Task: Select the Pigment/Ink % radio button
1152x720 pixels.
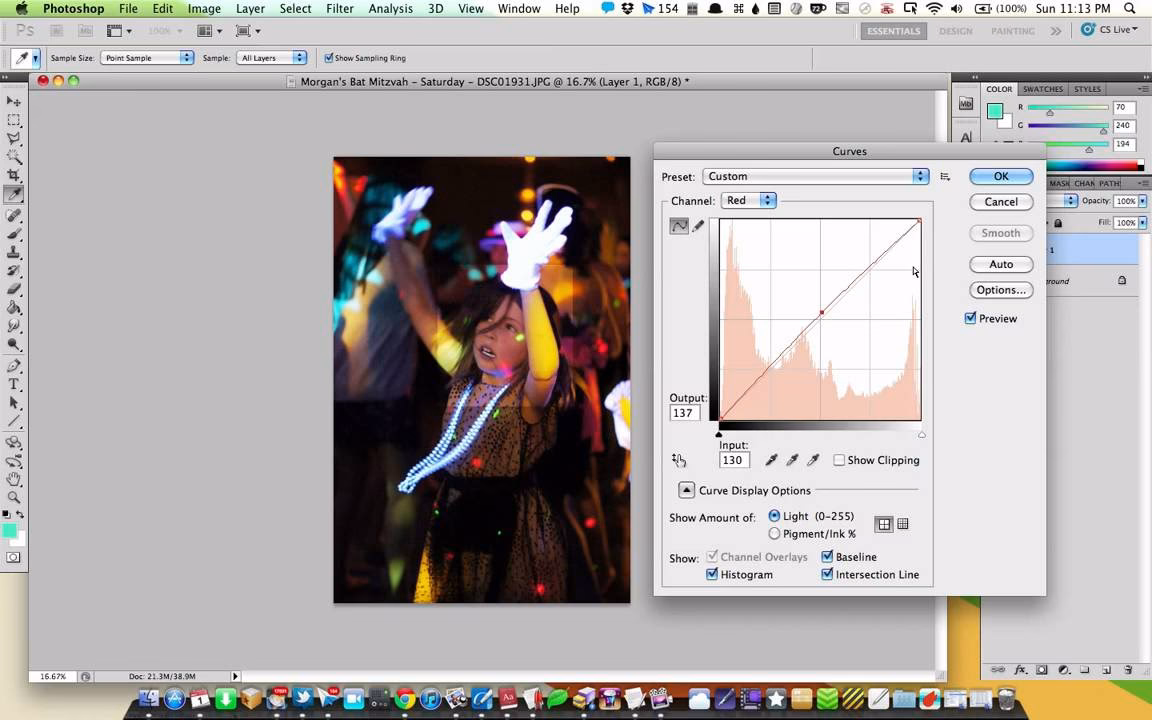Action: point(775,533)
